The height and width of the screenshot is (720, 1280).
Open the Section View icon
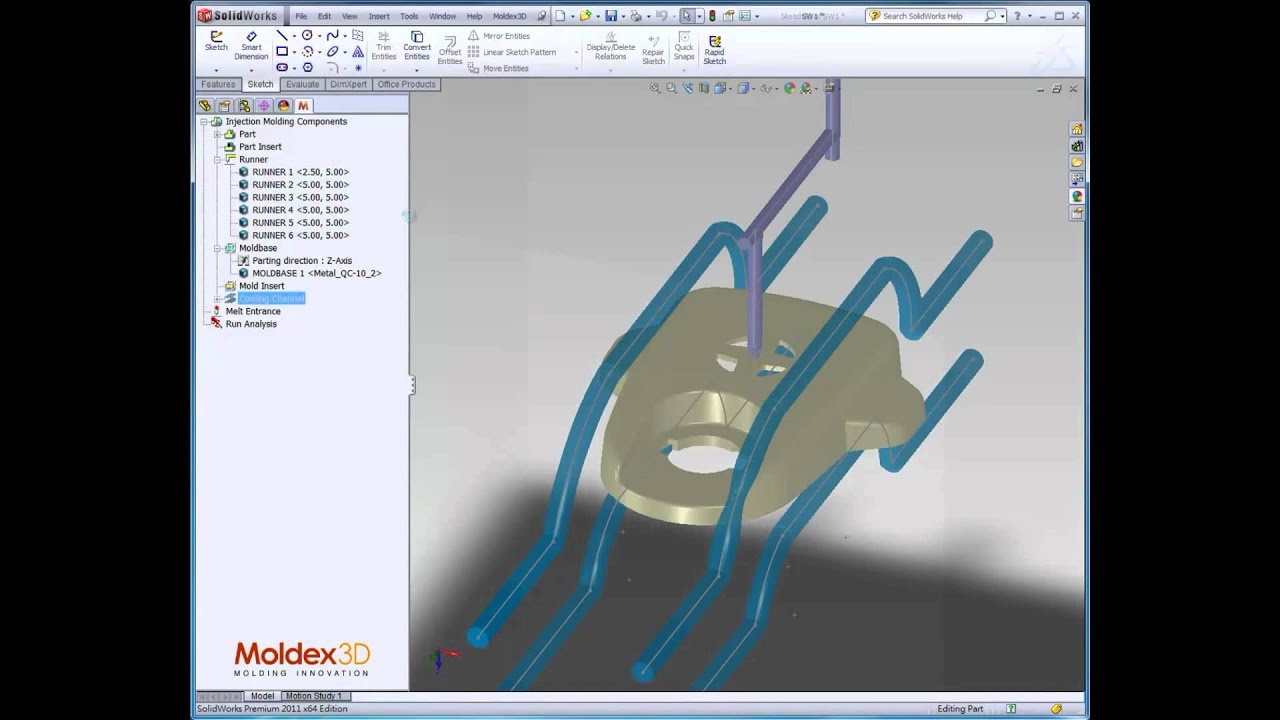click(704, 88)
